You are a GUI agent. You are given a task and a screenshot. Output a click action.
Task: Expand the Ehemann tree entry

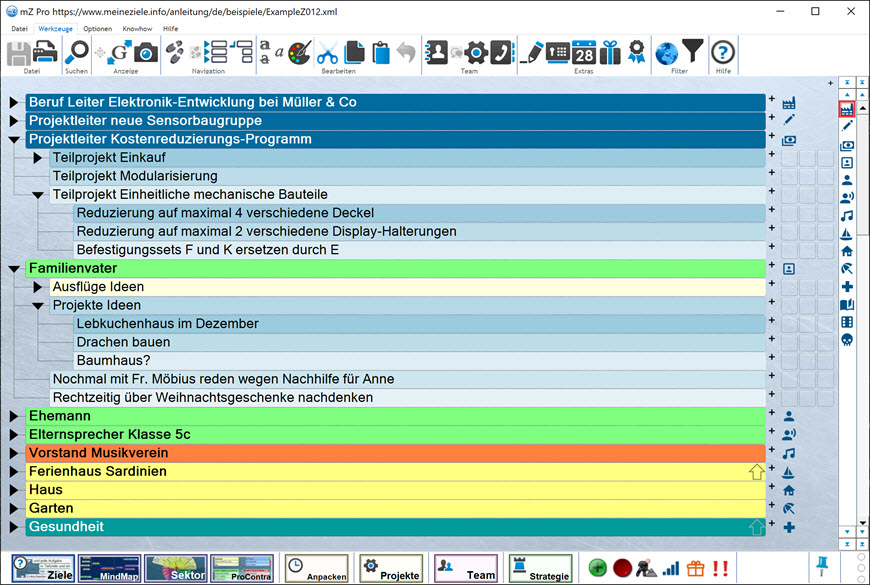click(14, 416)
